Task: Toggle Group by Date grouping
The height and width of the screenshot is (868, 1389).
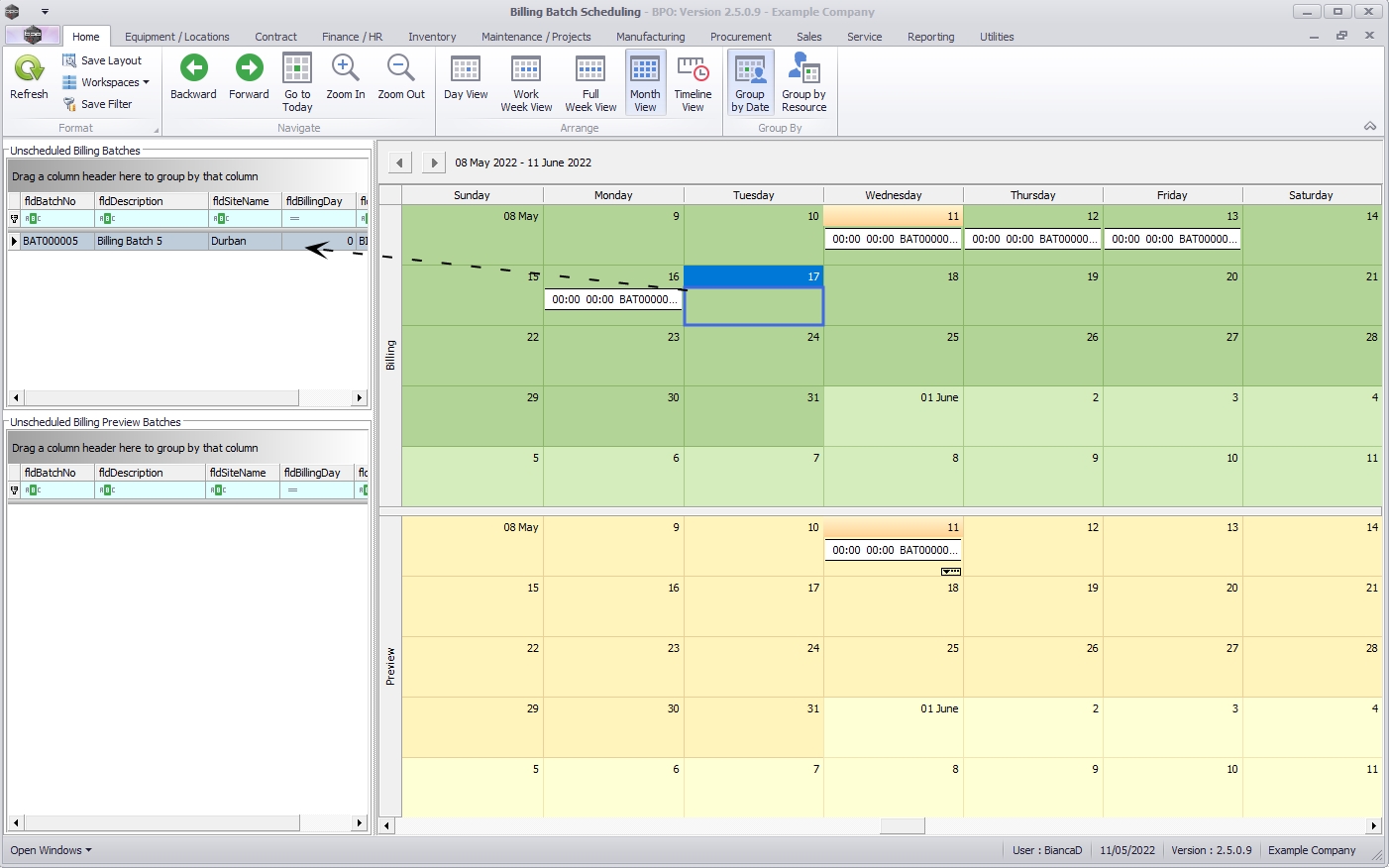Action: [750, 82]
